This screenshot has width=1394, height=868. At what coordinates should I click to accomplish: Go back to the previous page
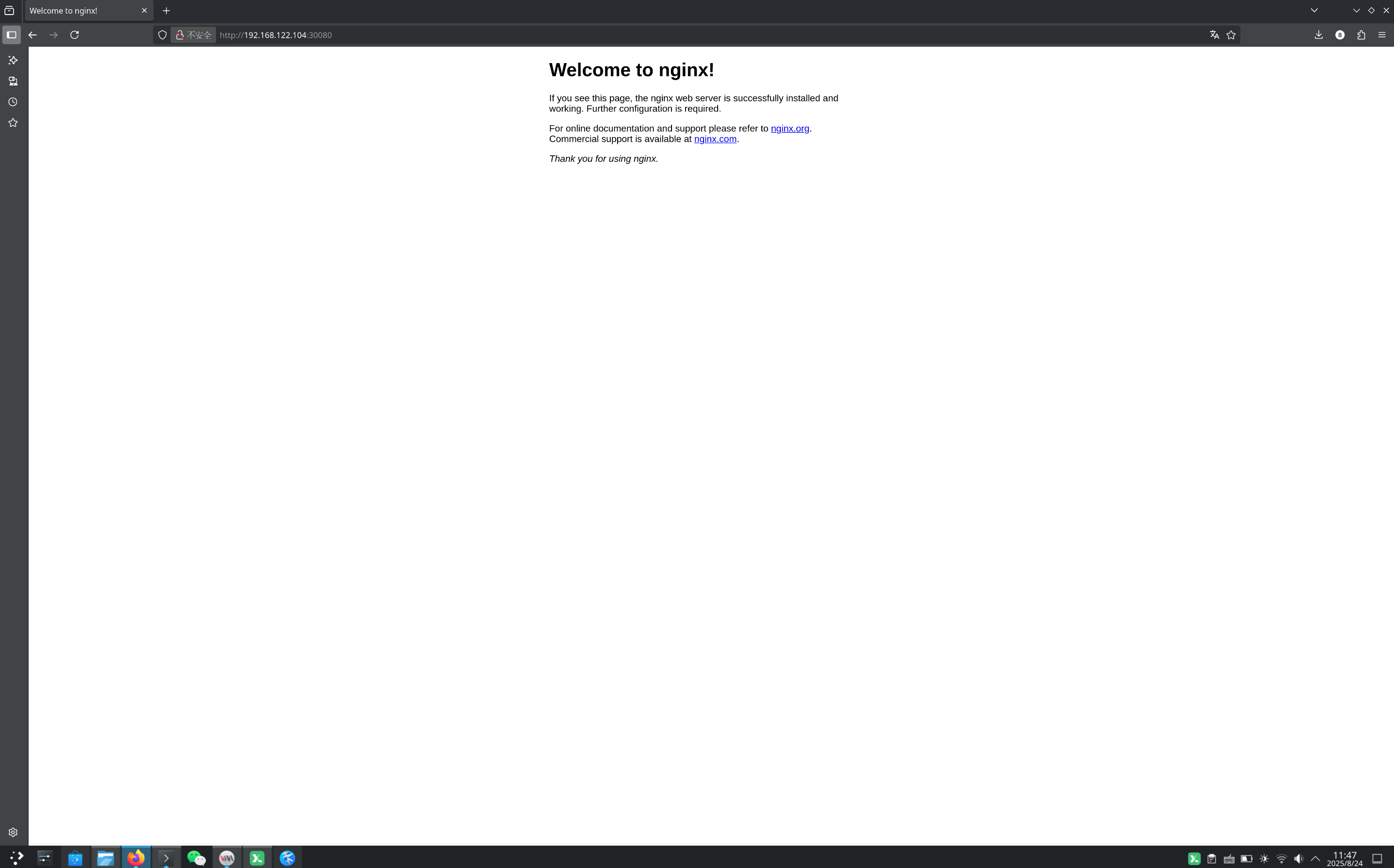pyautogui.click(x=32, y=35)
